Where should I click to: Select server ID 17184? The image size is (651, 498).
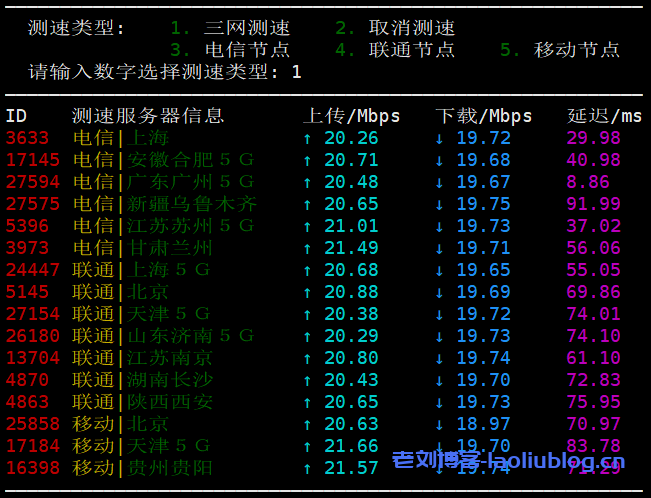click(x=33, y=446)
